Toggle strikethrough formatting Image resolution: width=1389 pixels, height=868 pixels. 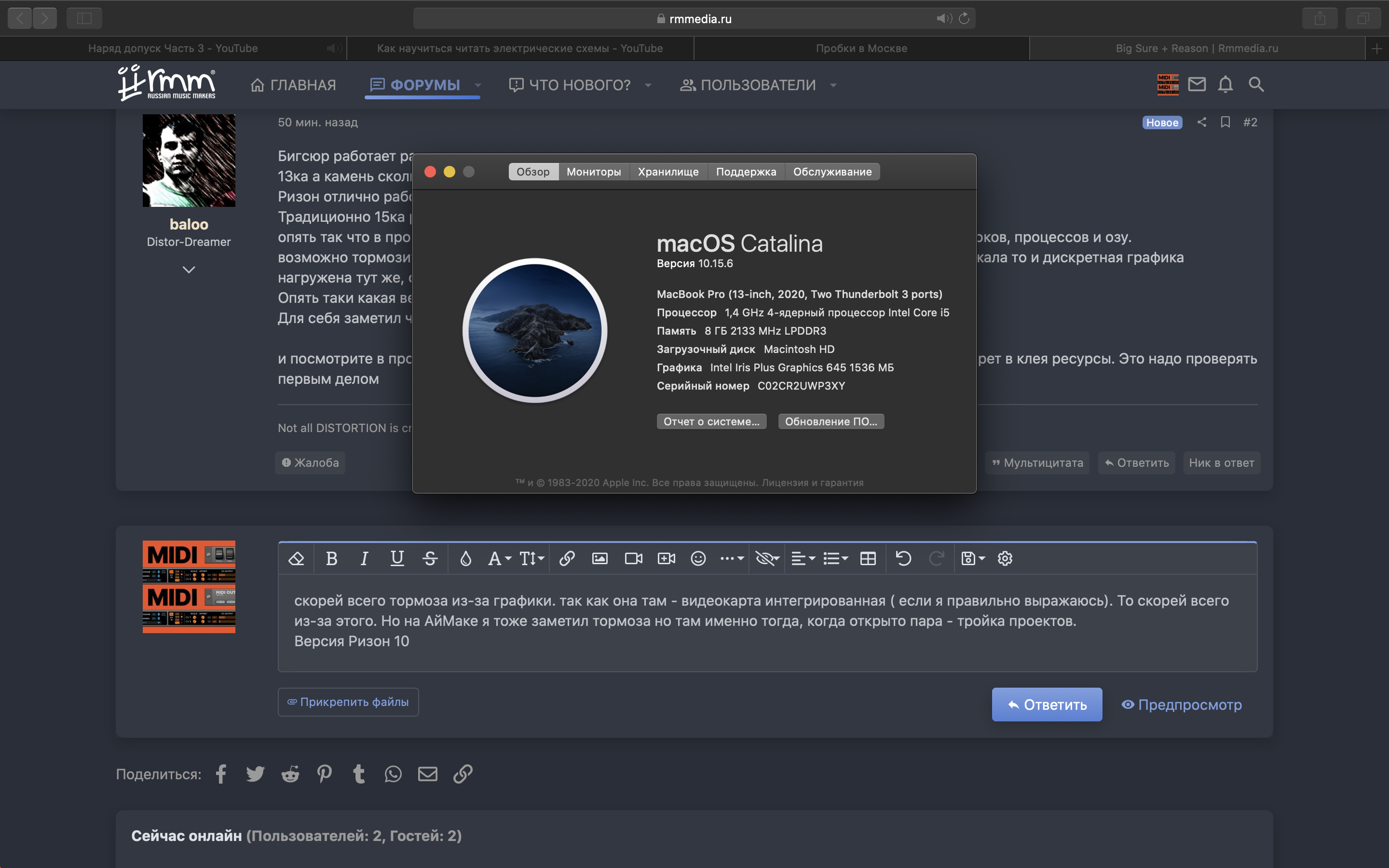point(430,558)
